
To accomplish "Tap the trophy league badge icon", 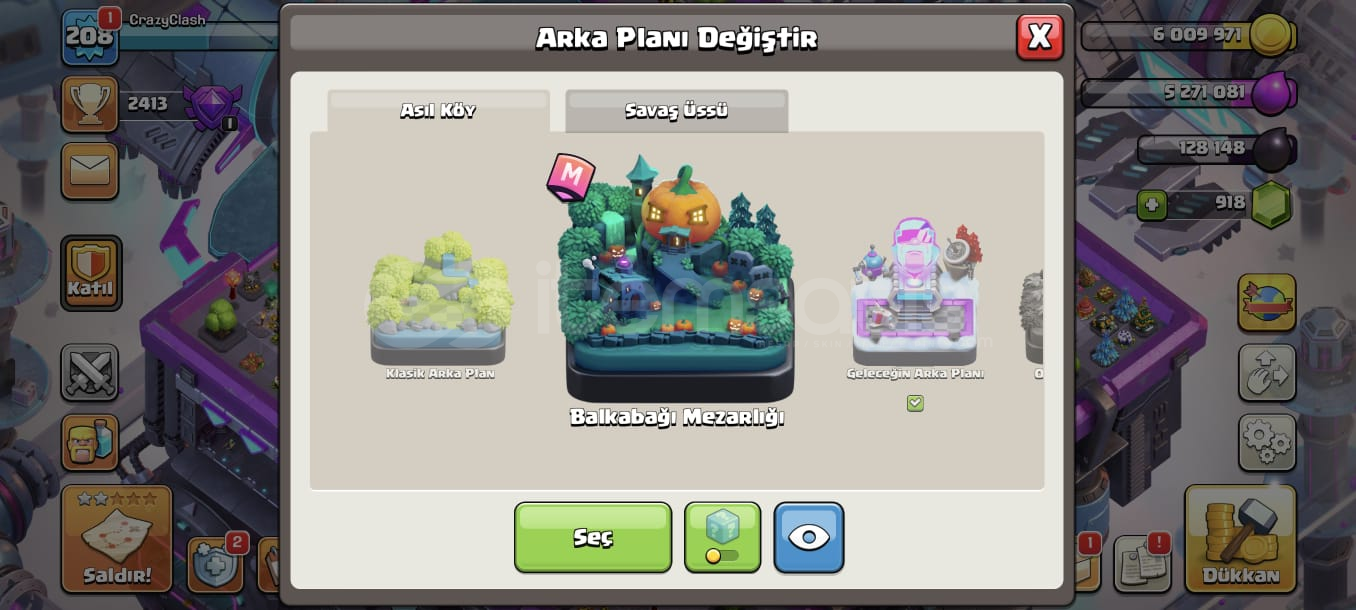I will coord(213,104).
